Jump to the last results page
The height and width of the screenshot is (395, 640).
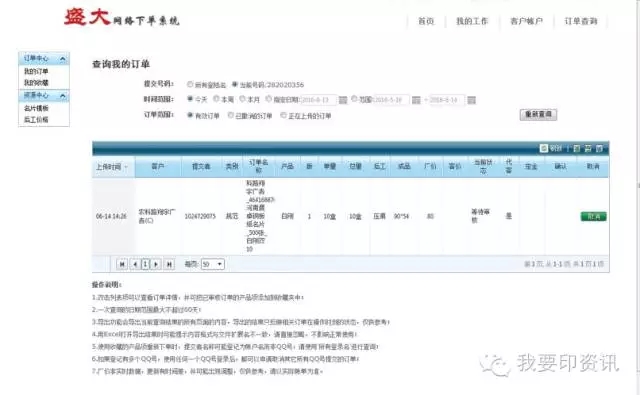point(169,264)
